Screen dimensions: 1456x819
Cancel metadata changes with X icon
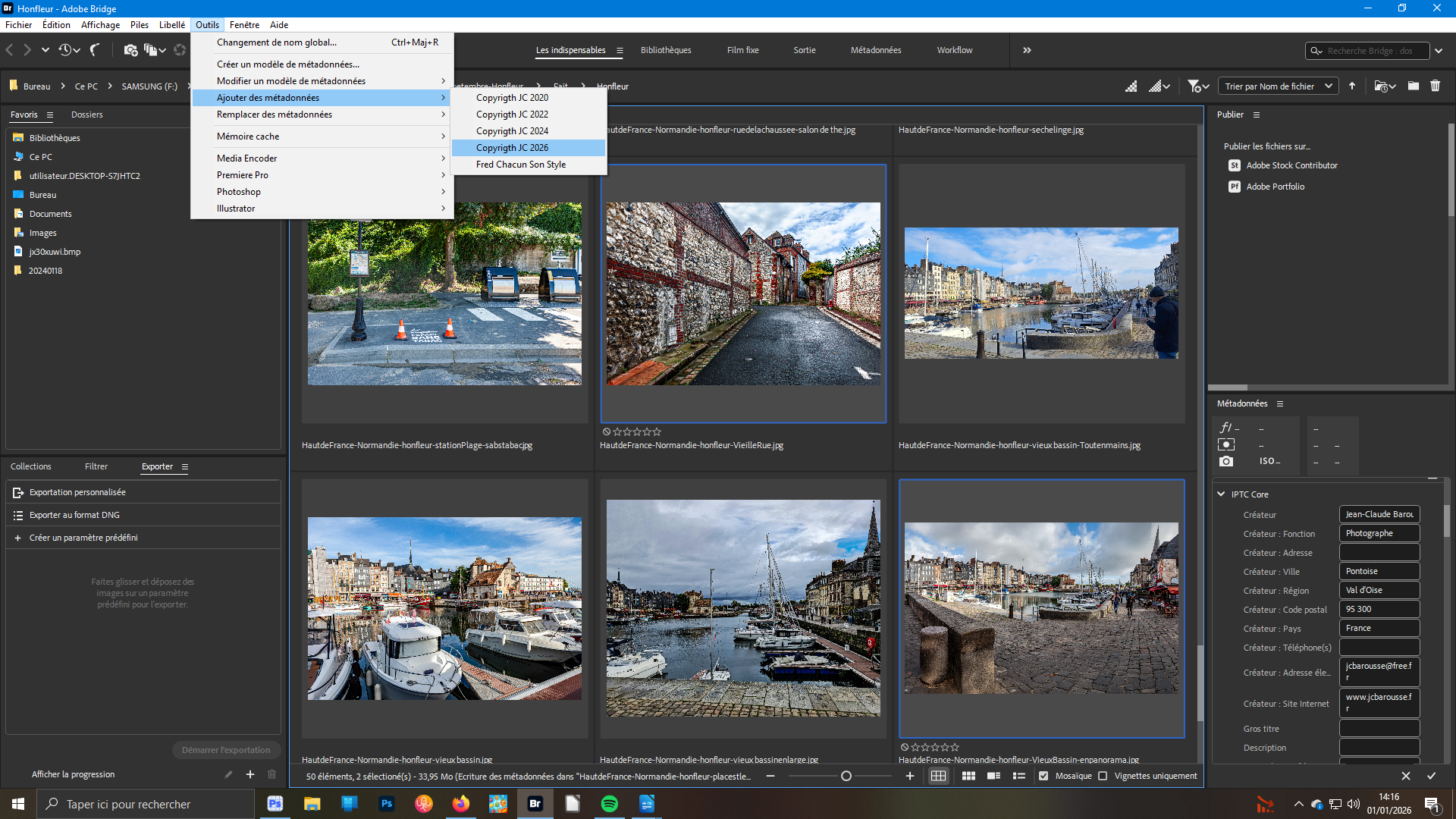click(1405, 776)
